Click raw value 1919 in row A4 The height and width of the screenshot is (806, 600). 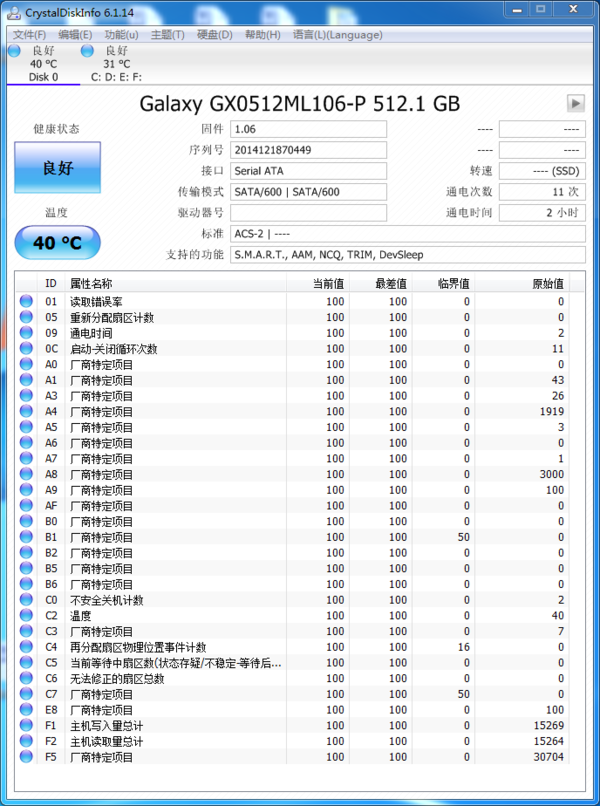552,411
